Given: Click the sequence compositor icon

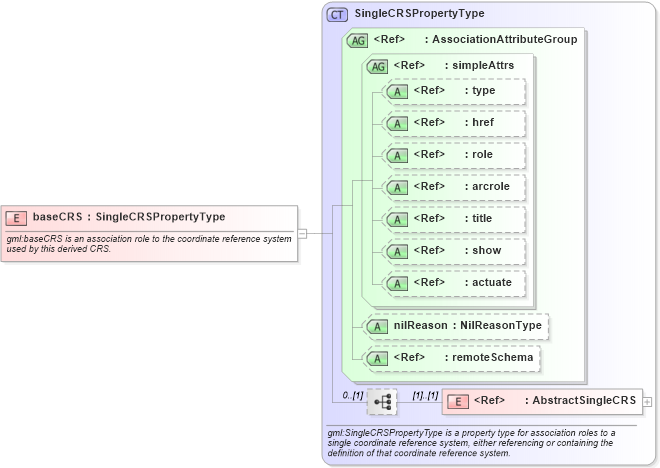Looking at the screenshot, I should (382, 402).
